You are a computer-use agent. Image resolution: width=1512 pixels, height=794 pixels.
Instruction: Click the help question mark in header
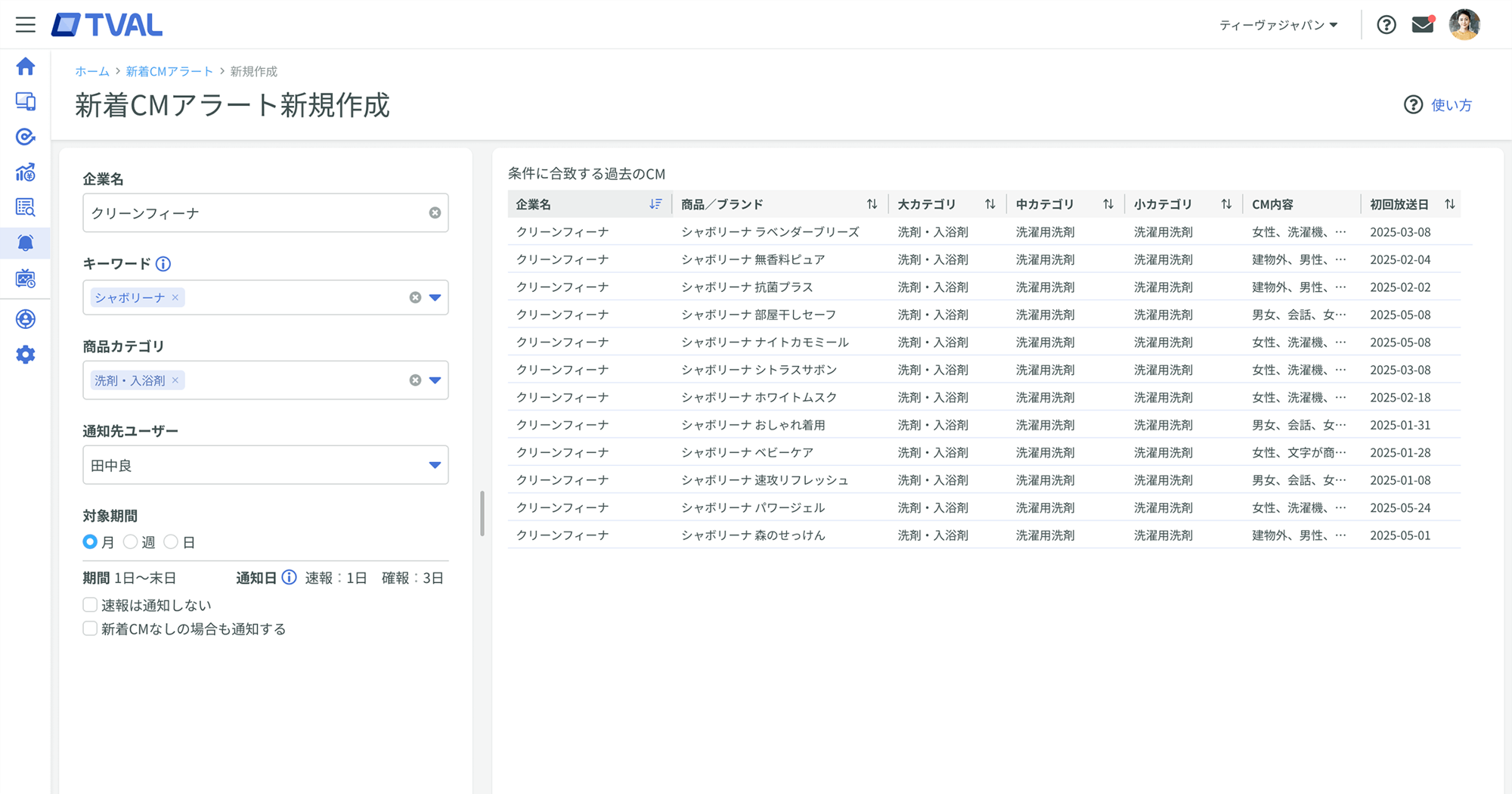click(x=1386, y=25)
